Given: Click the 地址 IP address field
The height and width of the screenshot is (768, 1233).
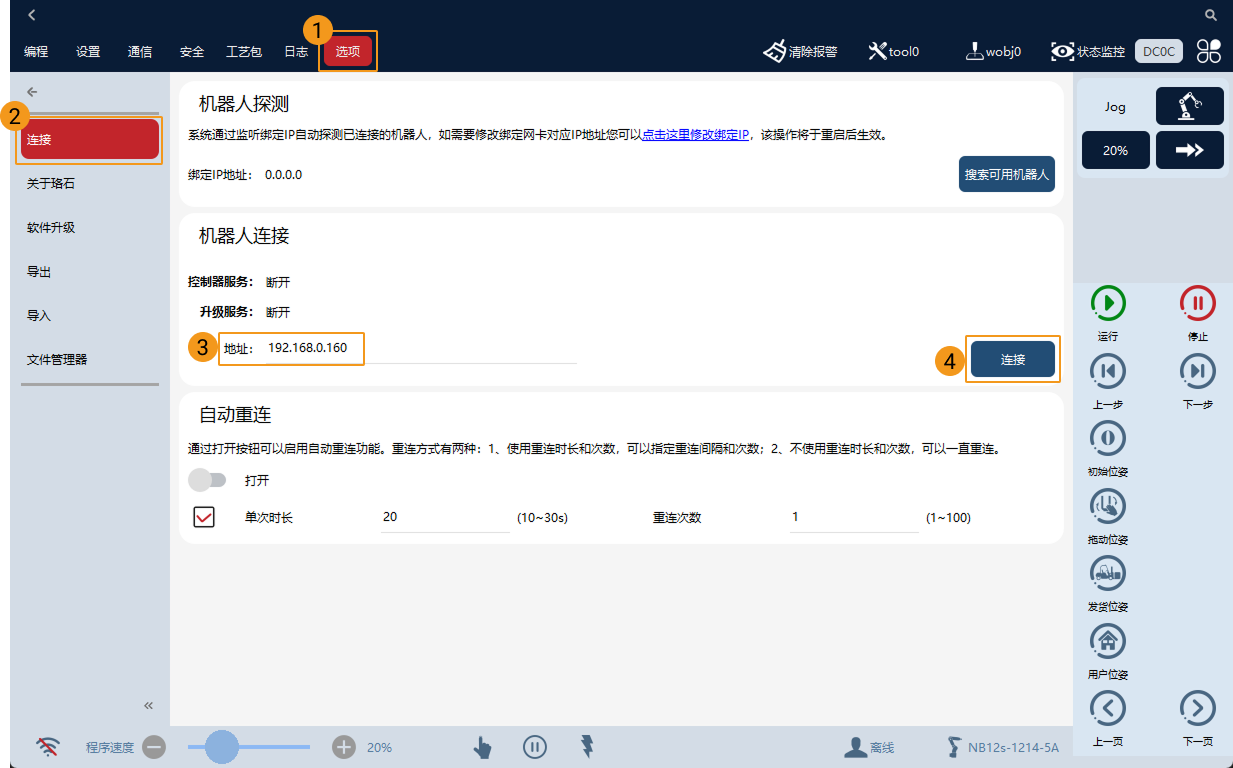Looking at the screenshot, I should pyautogui.click(x=420, y=348).
